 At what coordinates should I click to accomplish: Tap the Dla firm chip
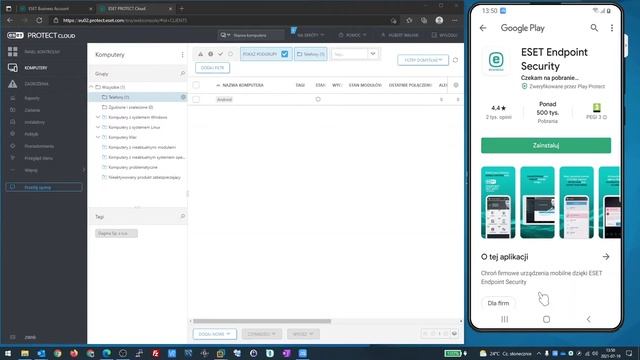498,303
